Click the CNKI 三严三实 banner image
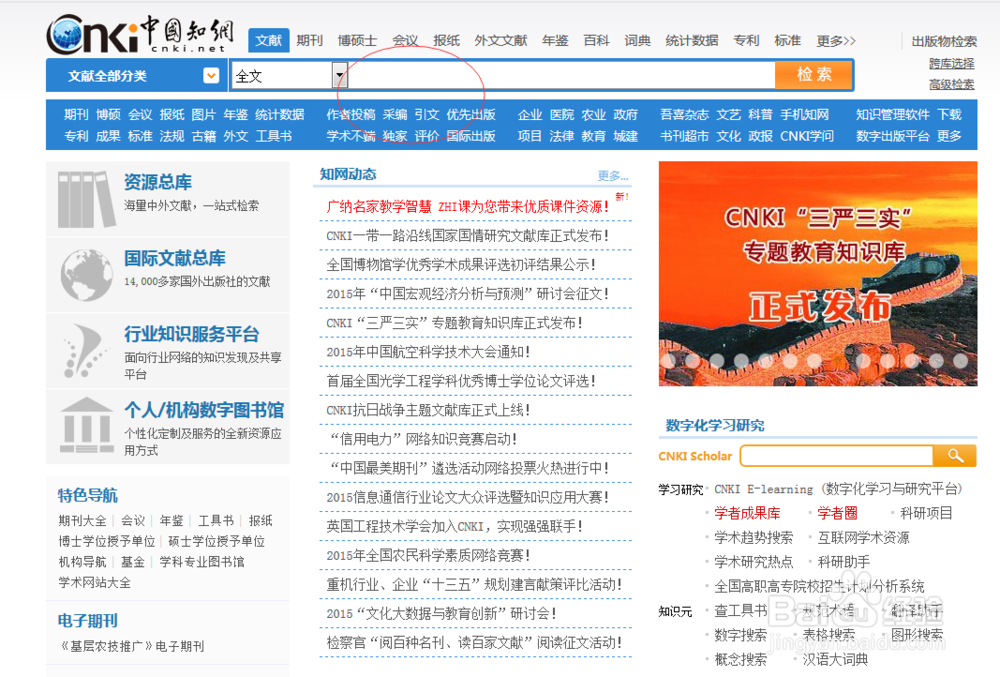This screenshot has height=677, width=1000. (818, 273)
